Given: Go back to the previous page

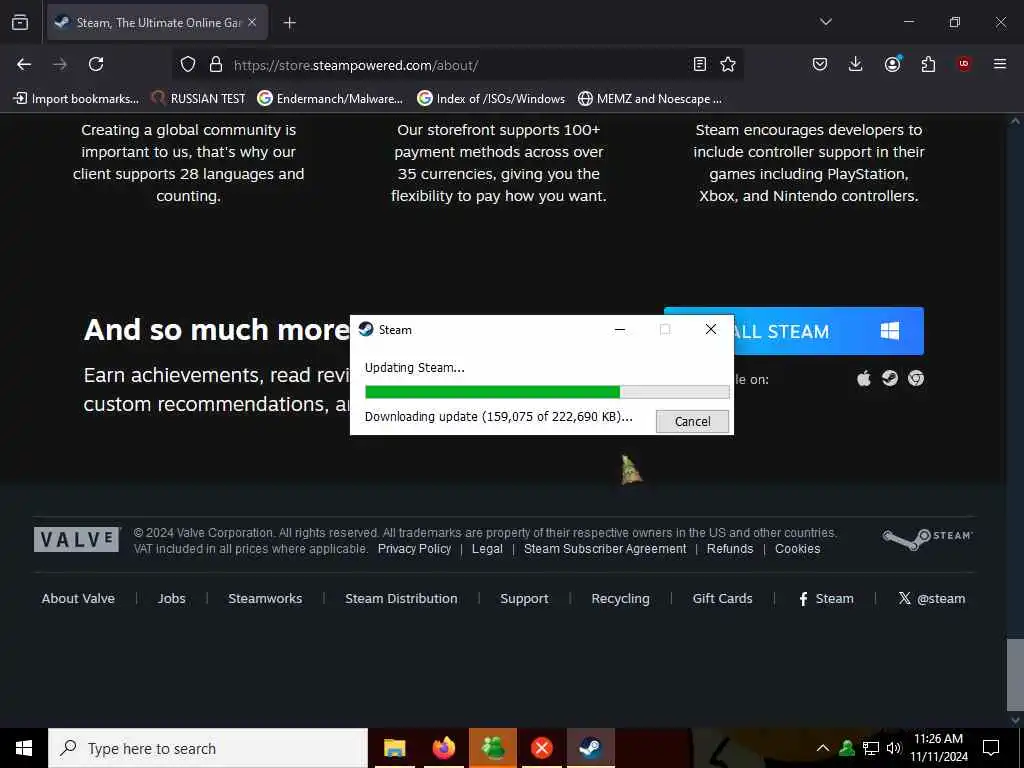Looking at the screenshot, I should (x=24, y=64).
